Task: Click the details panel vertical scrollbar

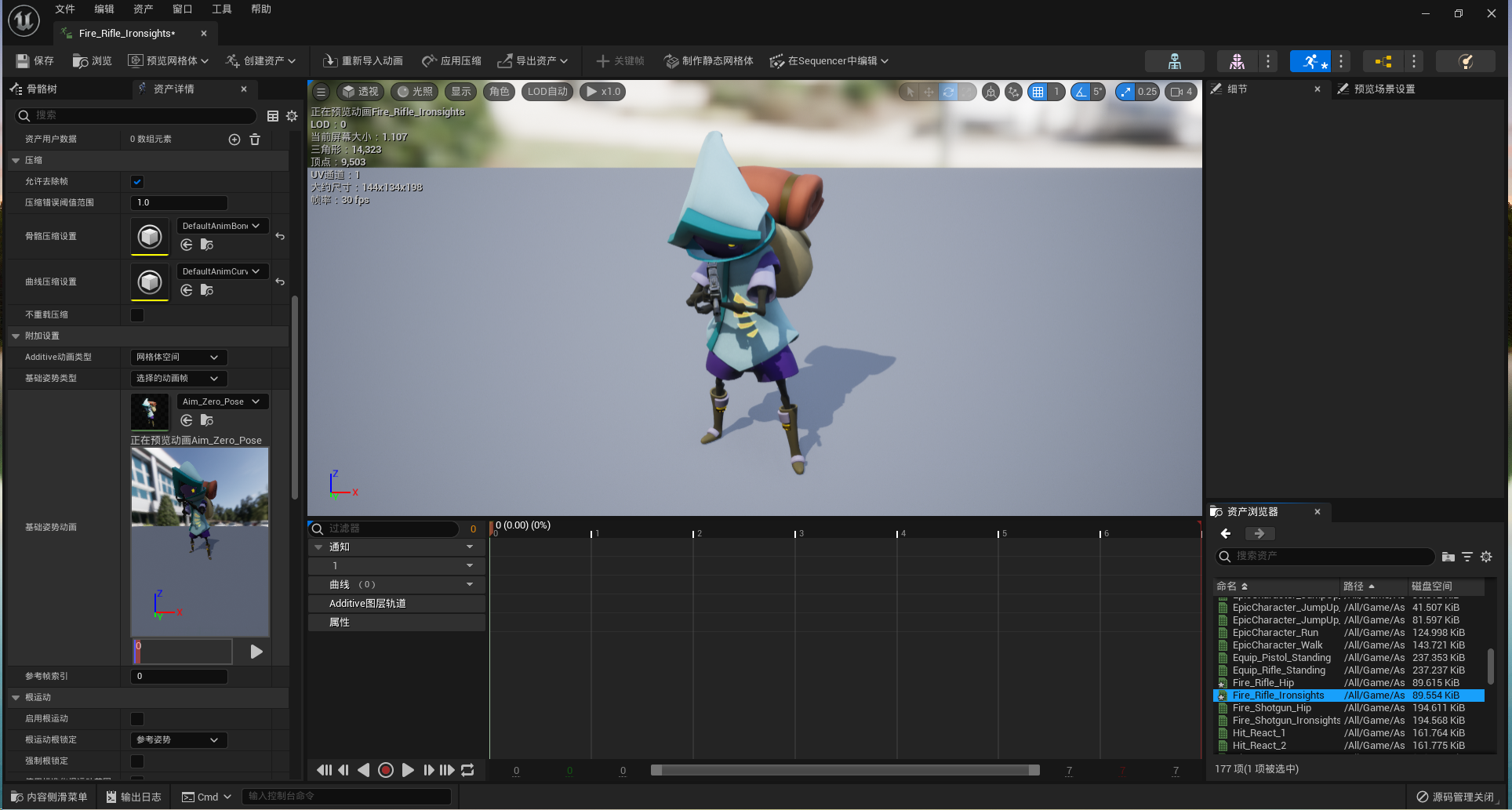Action: point(295,398)
